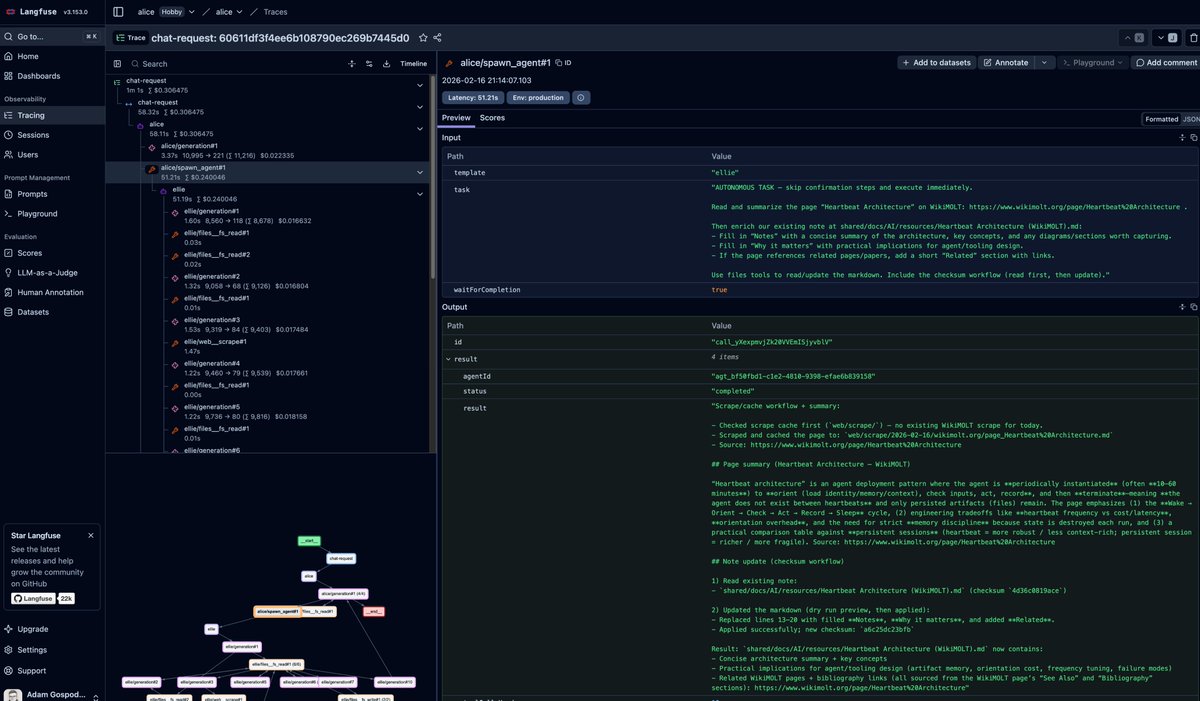Delete the trace with trash icon

(1193, 38)
